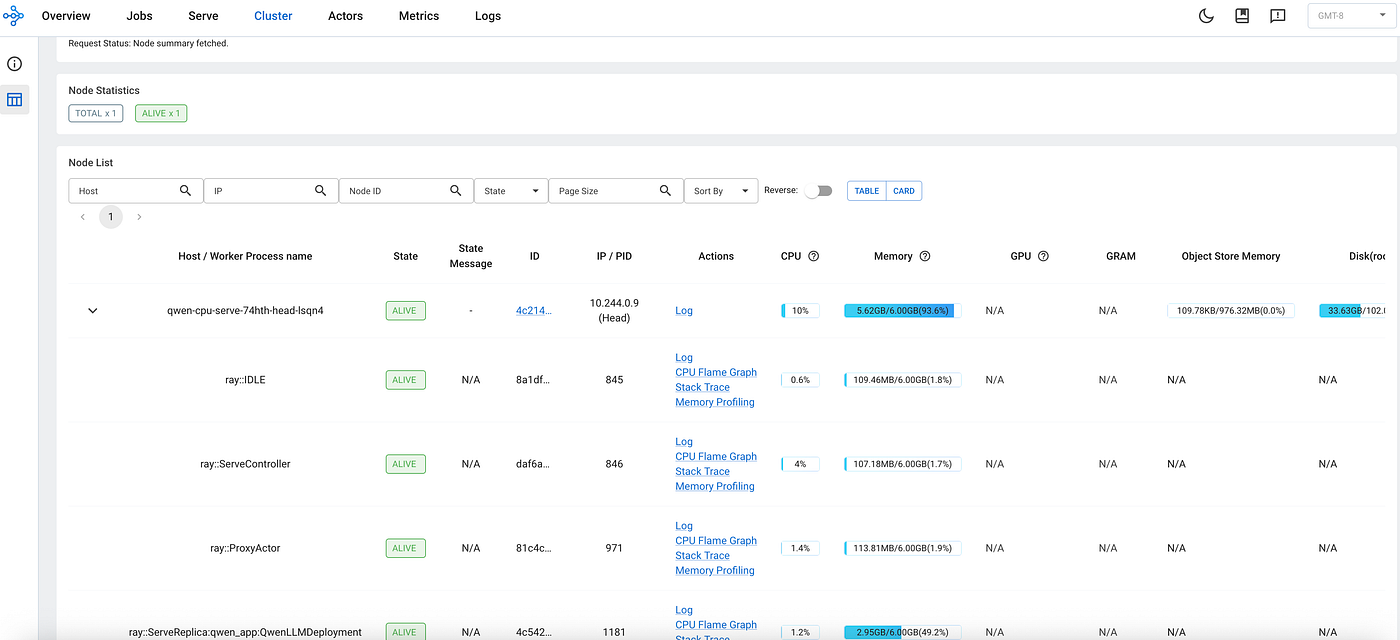Click QwenLLMDeployment memory bar 2.95GB/6.00GB
The image size is (1400, 640).
pos(903,632)
